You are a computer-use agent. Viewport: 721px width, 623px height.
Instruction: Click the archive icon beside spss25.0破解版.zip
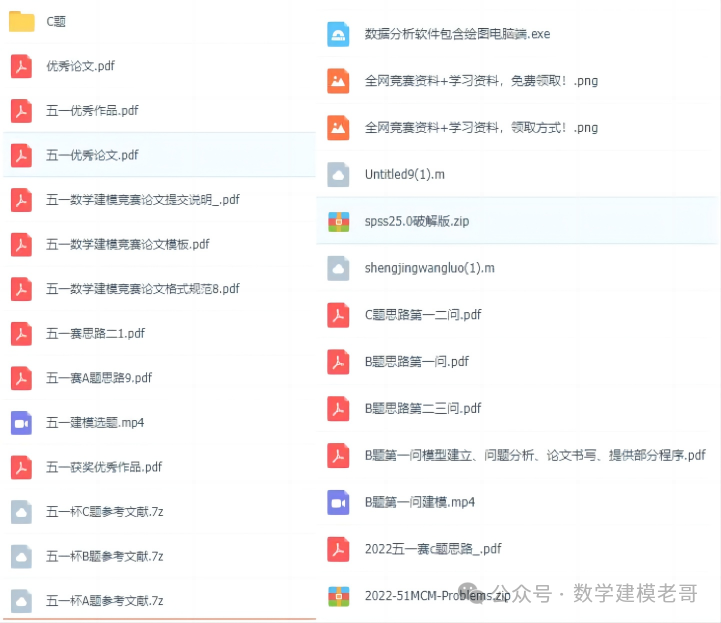[x=338, y=222]
